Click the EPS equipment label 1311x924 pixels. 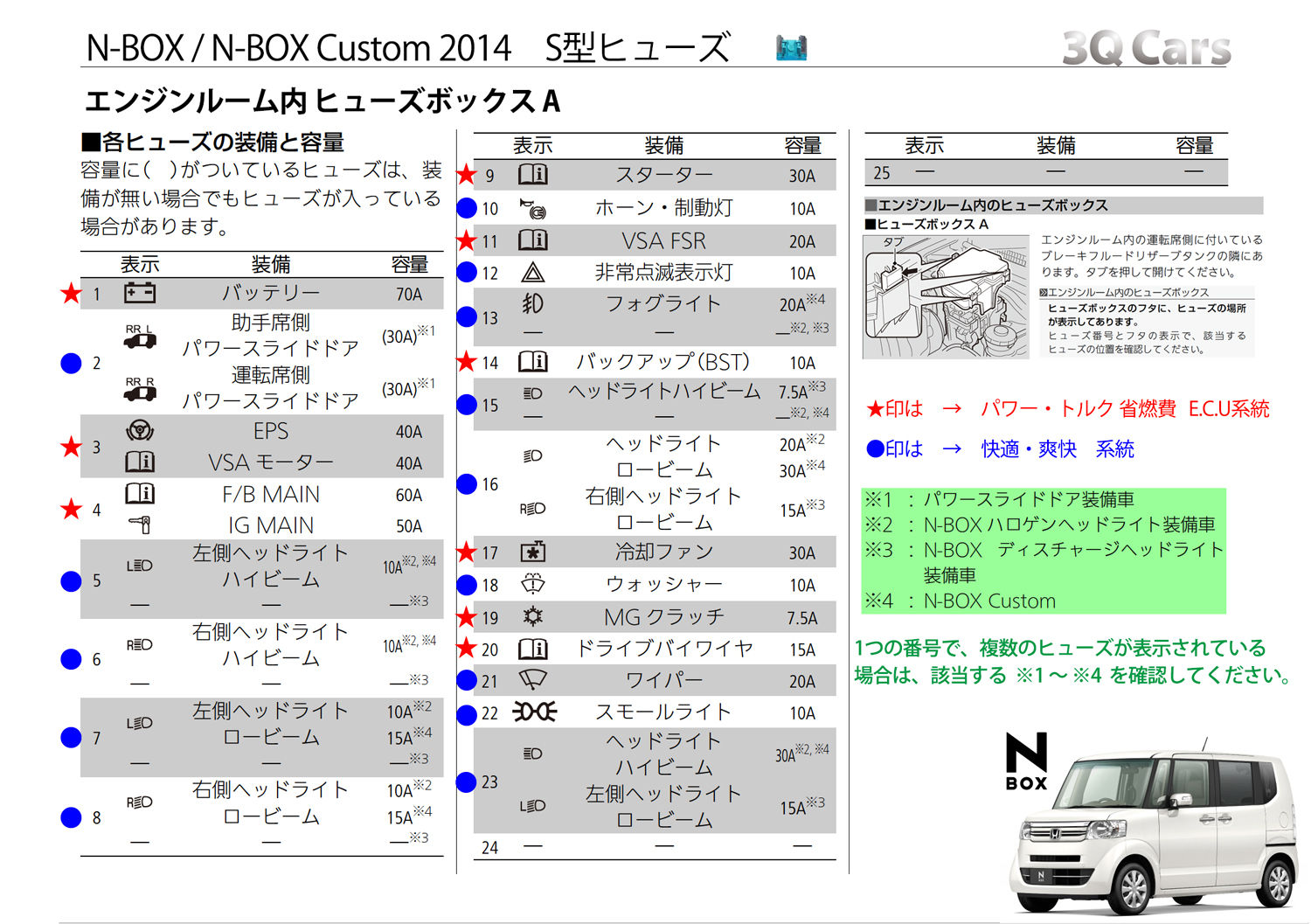pos(271,431)
